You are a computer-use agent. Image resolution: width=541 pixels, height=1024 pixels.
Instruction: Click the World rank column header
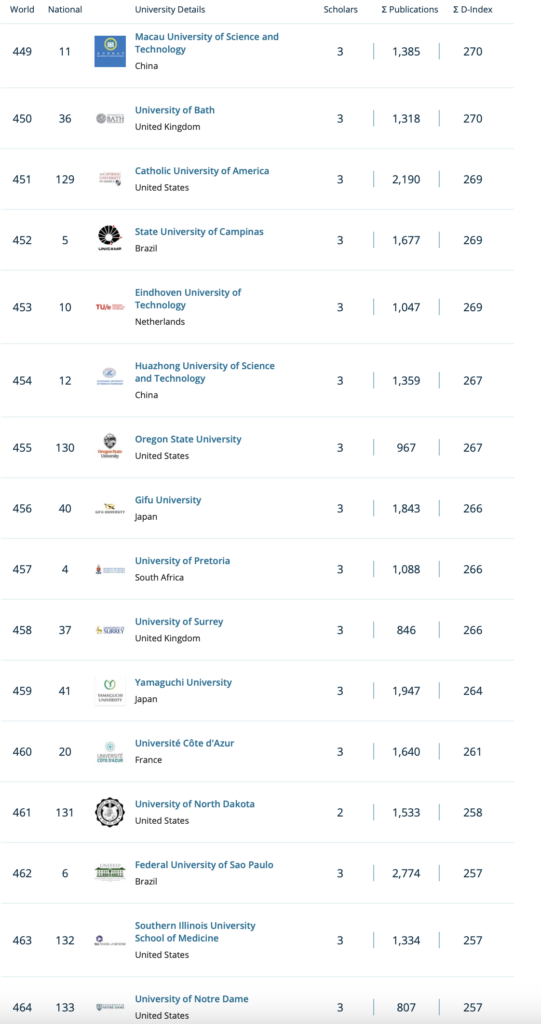click(x=22, y=10)
